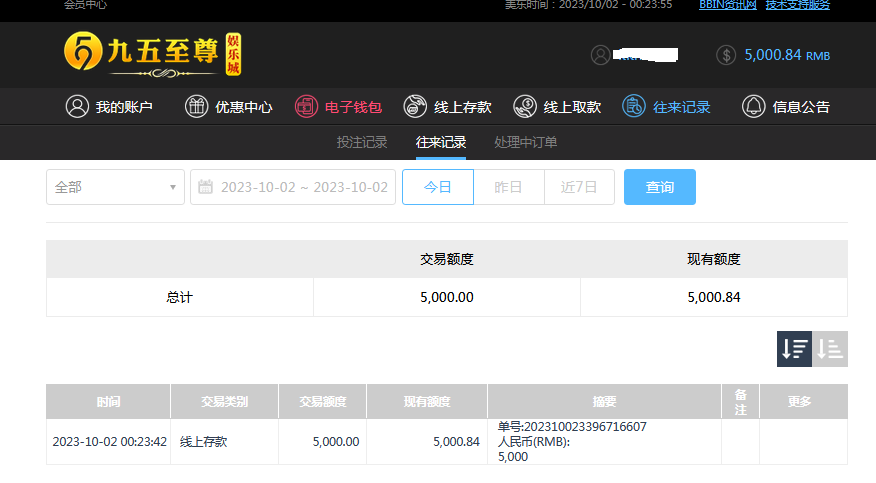The image size is (876, 483).
Task: Click the 交易类别 column header
Action: (x=225, y=401)
